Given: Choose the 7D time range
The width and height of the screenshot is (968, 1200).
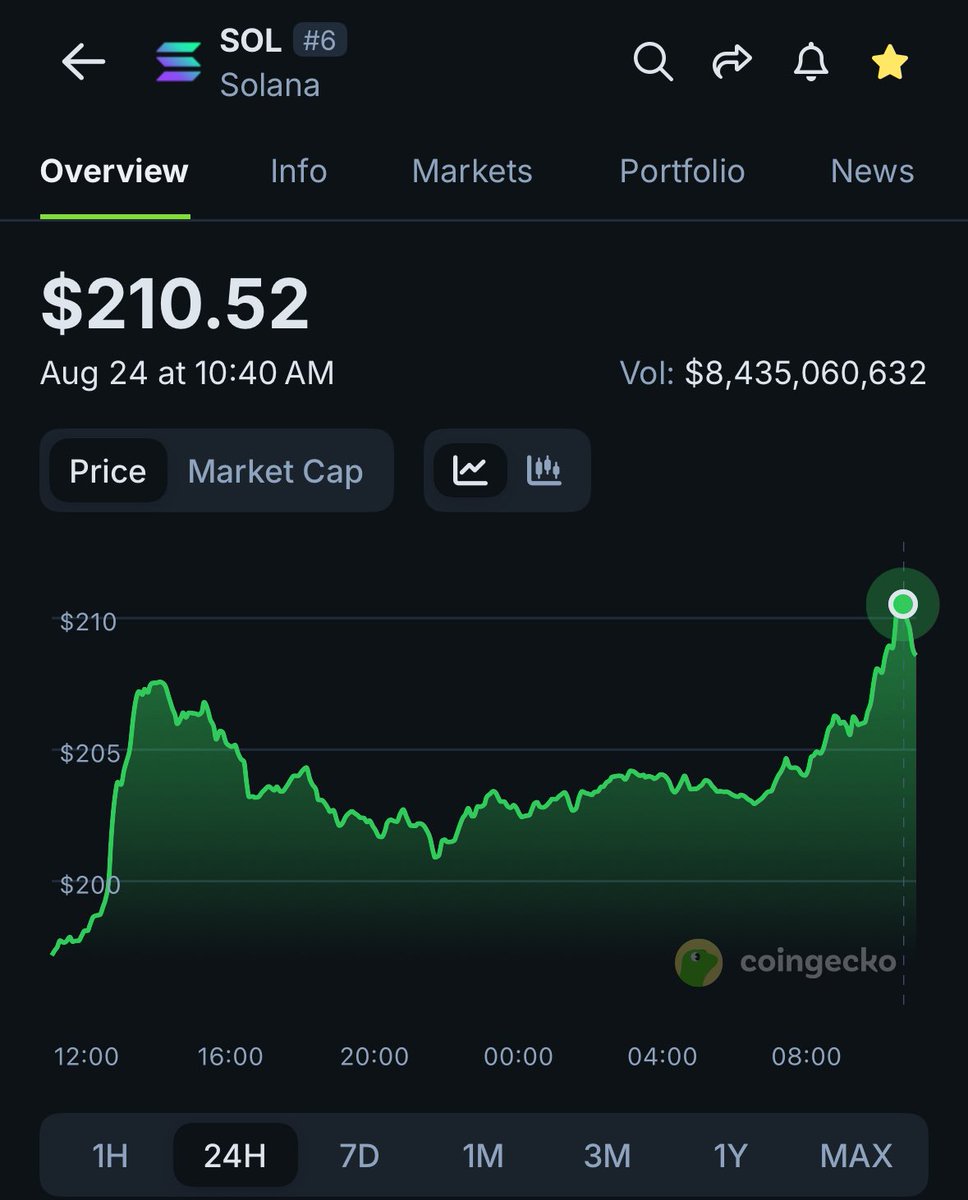Looking at the screenshot, I should coord(359,1155).
